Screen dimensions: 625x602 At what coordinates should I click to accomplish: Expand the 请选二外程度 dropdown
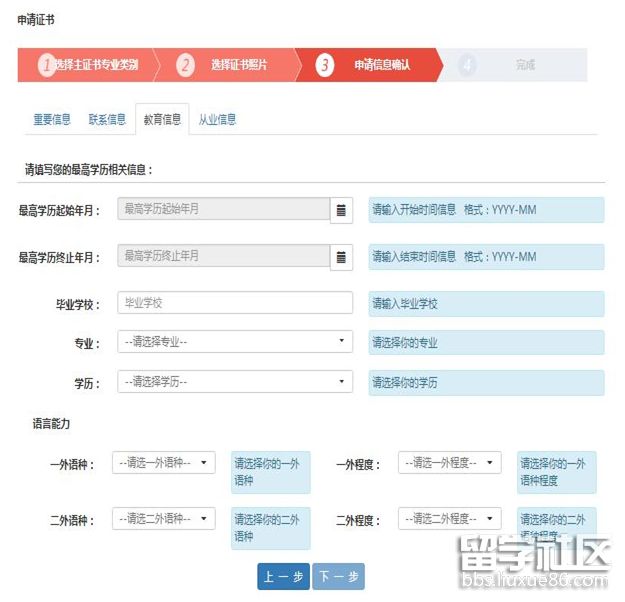click(x=449, y=519)
